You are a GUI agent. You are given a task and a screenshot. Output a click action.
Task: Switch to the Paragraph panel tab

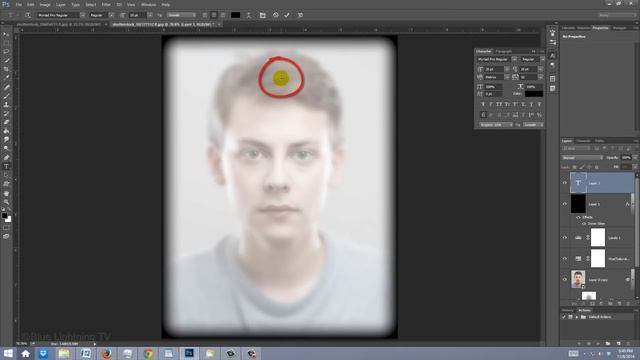pos(504,51)
